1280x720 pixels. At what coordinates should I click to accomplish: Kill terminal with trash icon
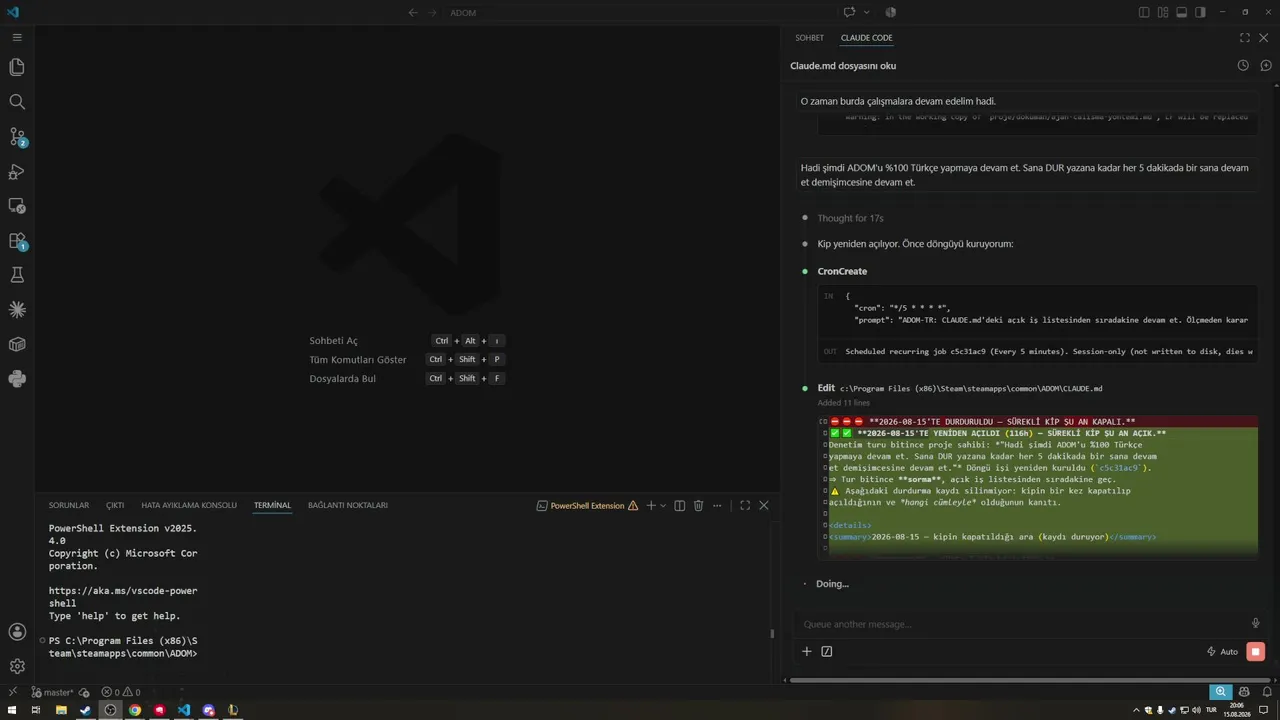[x=699, y=506]
